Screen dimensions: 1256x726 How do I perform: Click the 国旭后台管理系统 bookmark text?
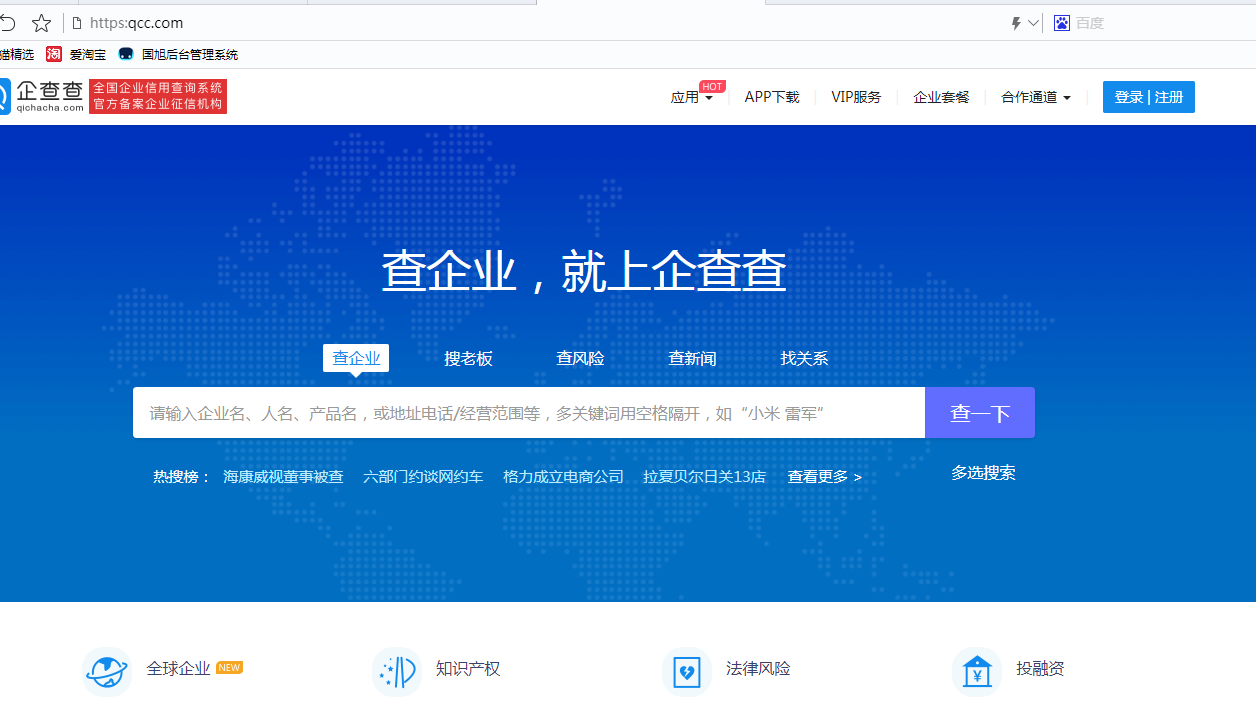(x=190, y=55)
